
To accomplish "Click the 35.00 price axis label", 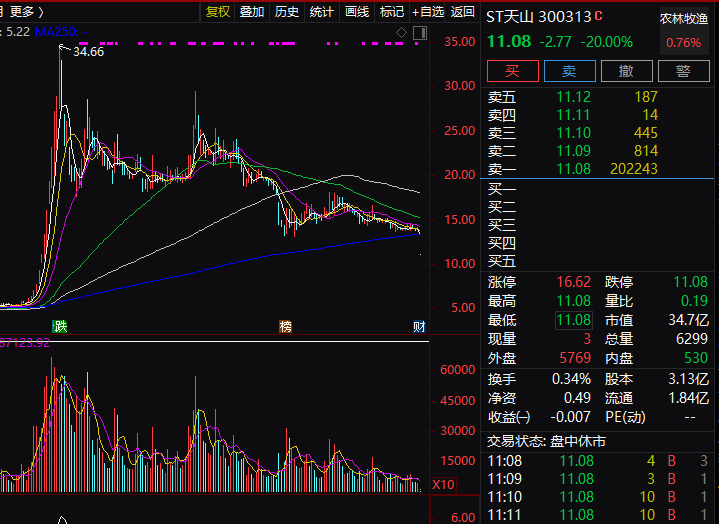I will [459, 42].
